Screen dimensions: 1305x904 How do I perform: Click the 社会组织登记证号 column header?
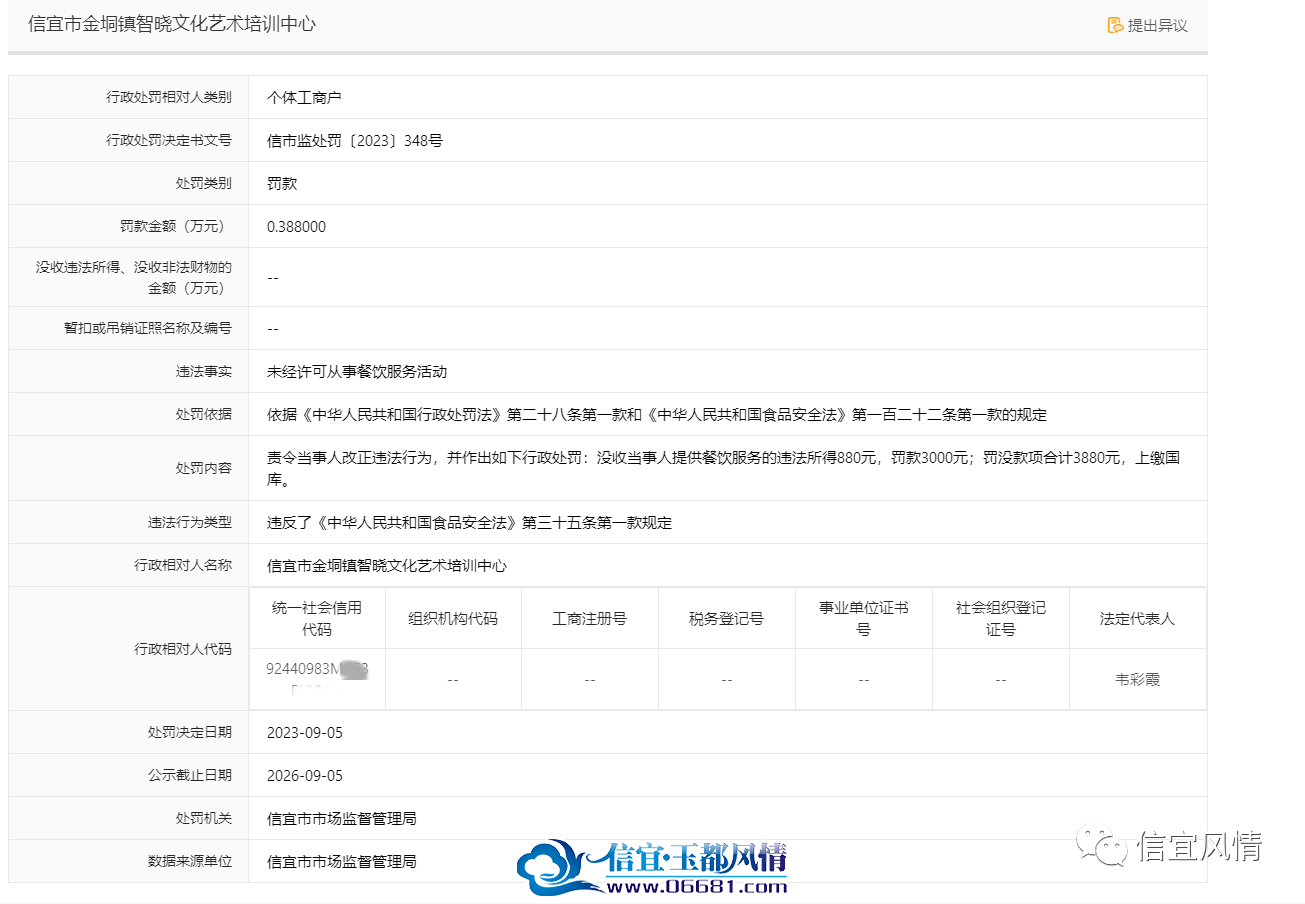click(1001, 618)
